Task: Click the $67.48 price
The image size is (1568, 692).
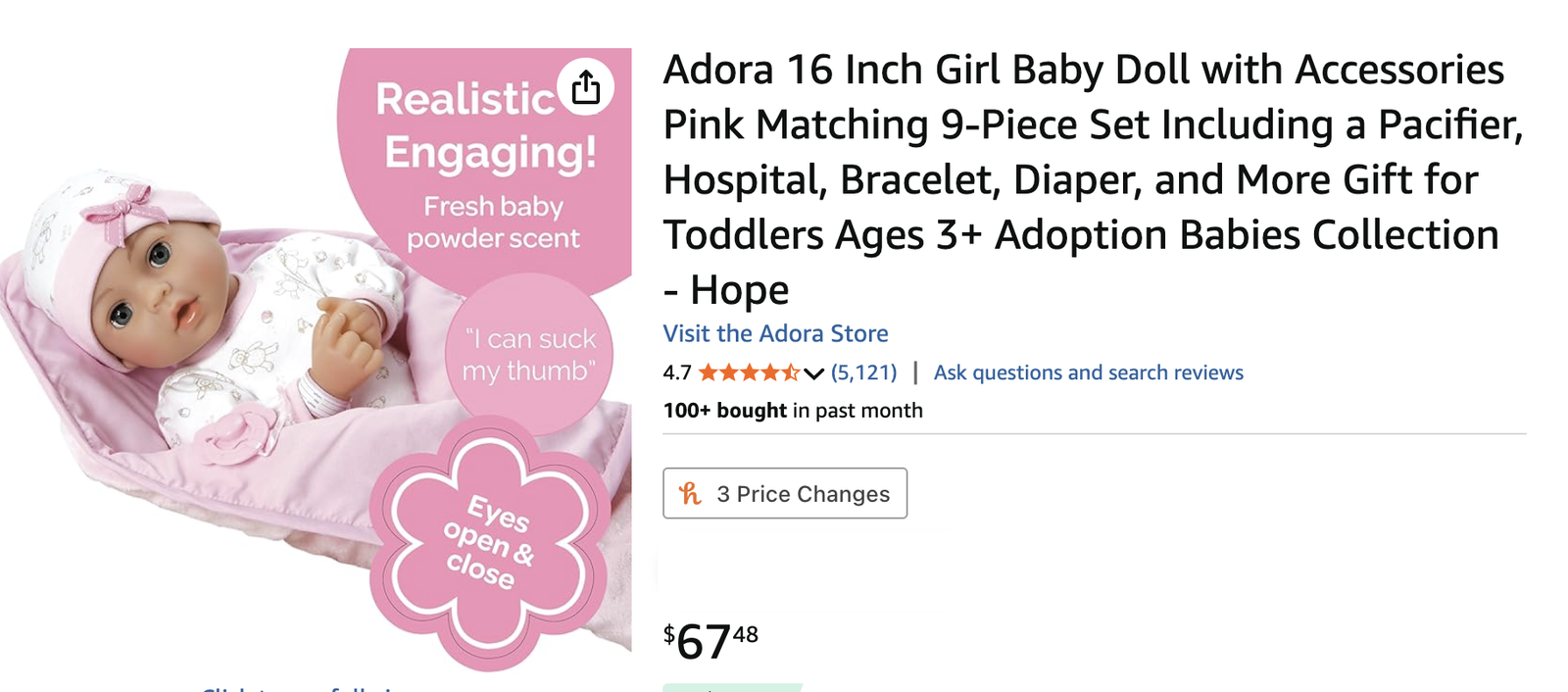Action: coord(710,640)
